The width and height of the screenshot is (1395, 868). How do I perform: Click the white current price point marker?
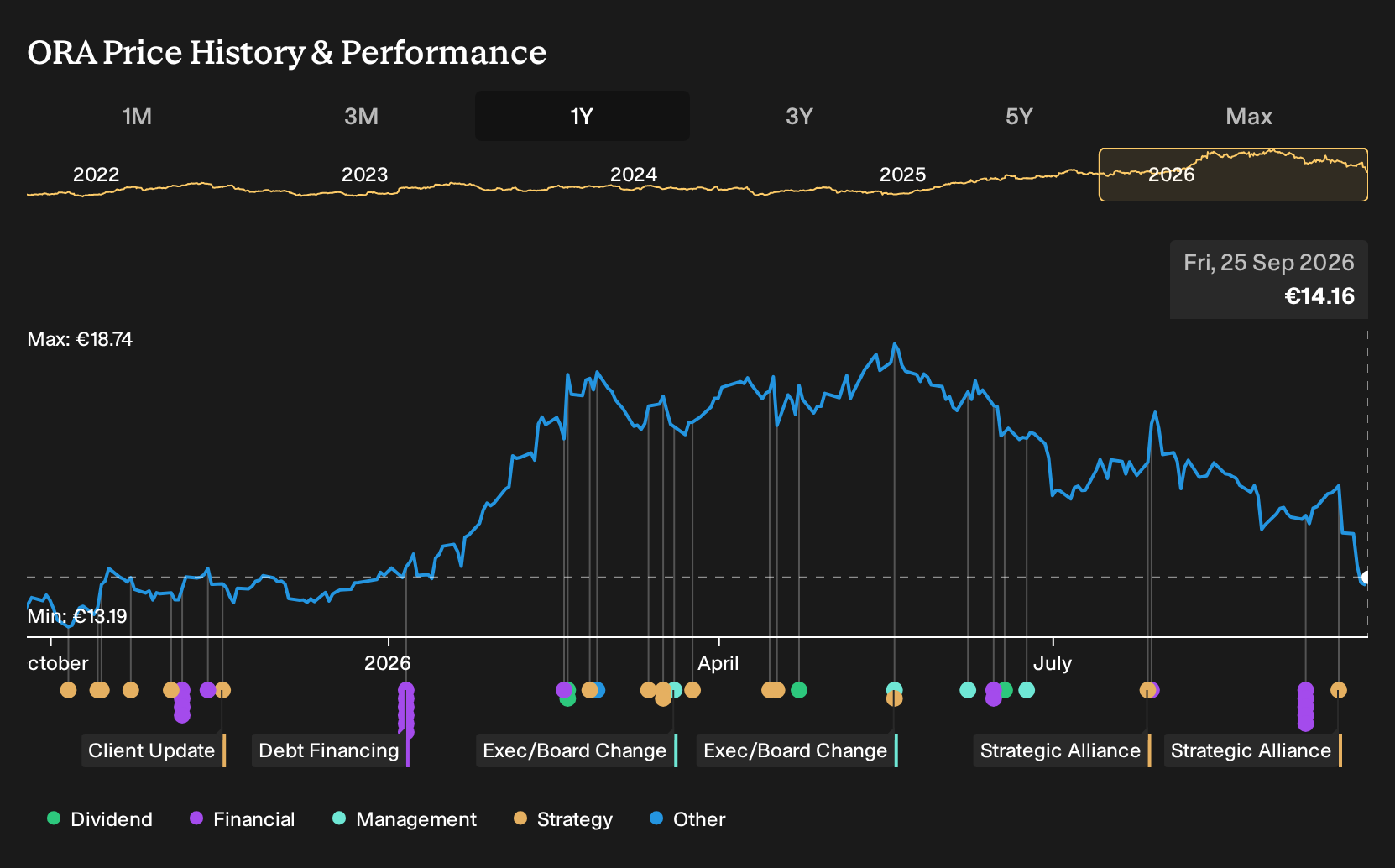[1366, 578]
